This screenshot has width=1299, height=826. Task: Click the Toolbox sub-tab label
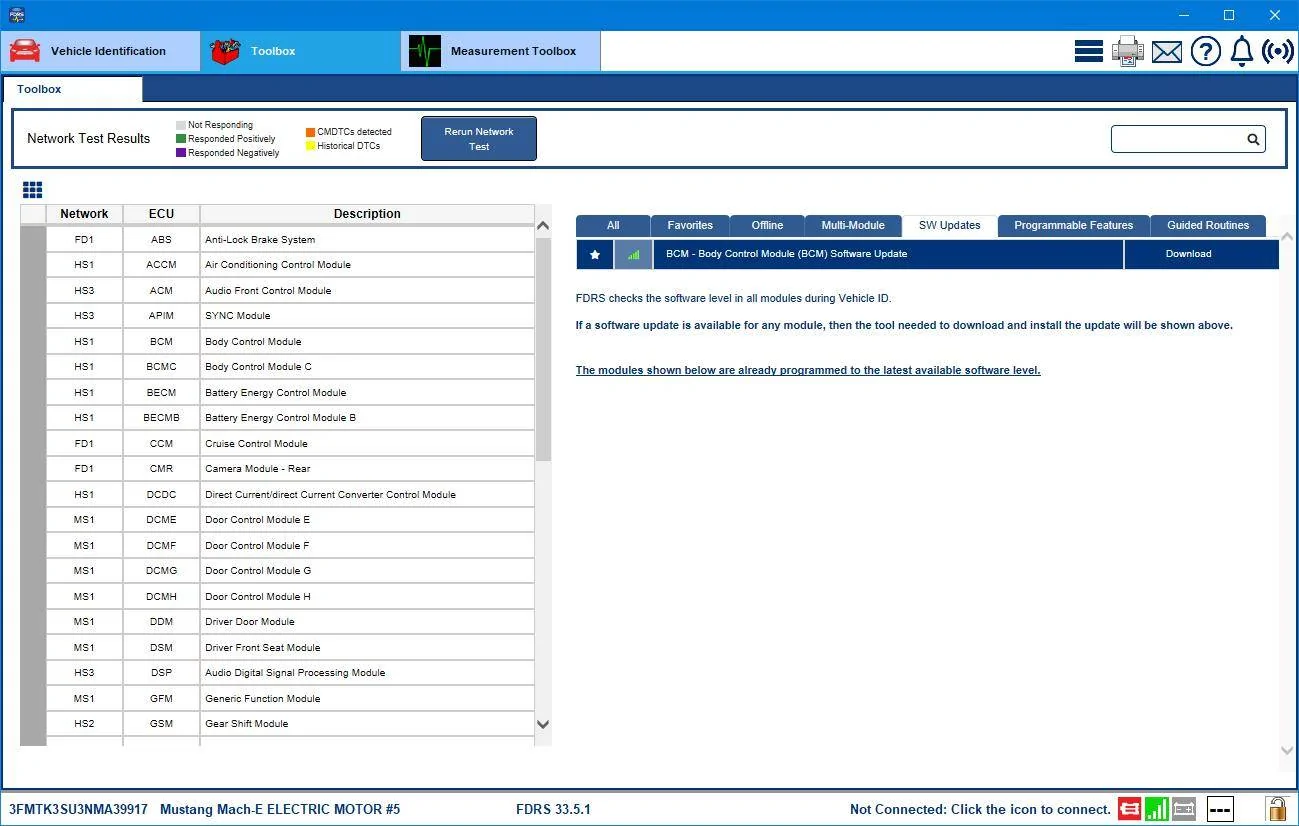tap(39, 89)
